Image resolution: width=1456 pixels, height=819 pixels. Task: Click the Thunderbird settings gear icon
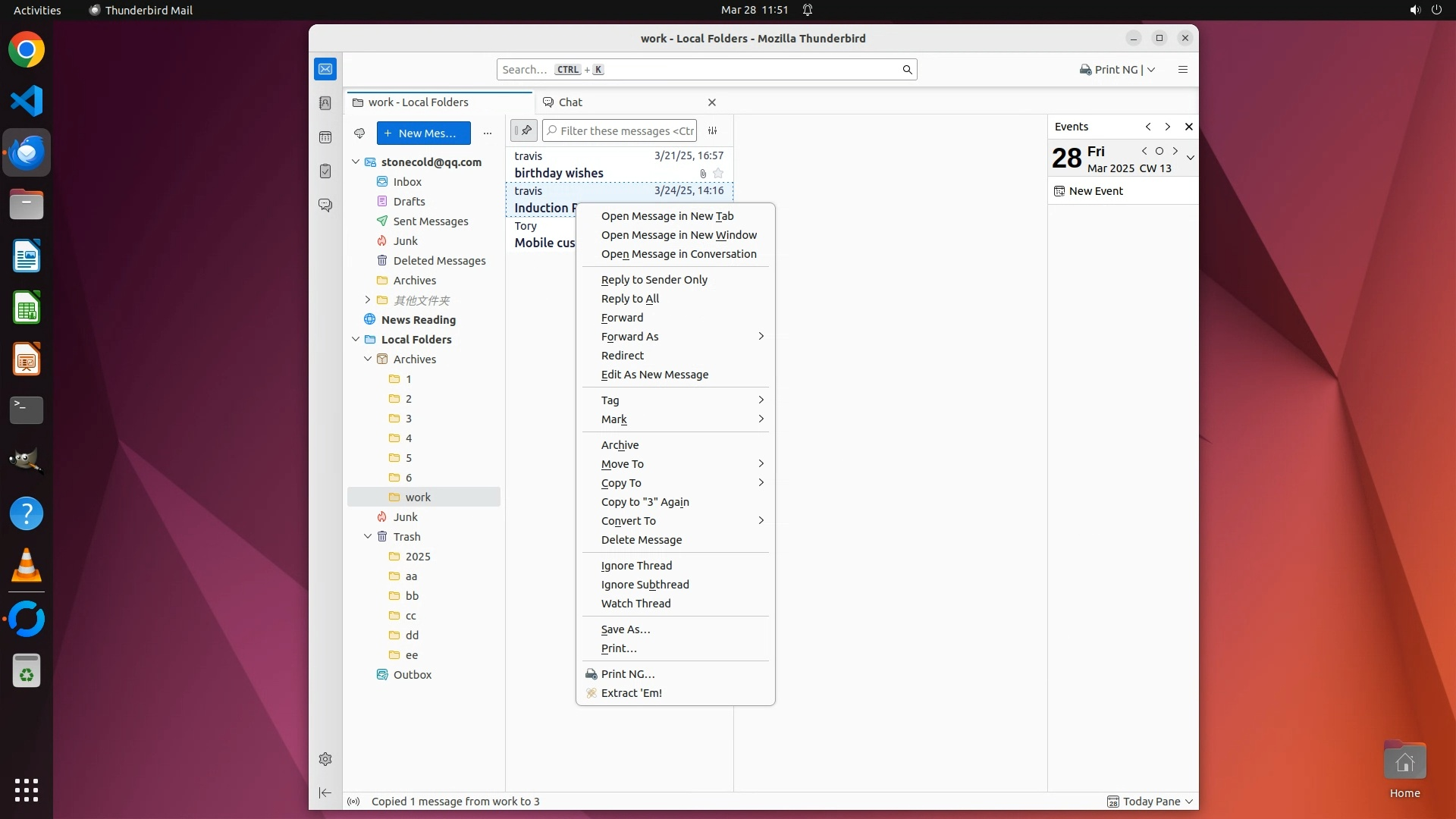tap(325, 759)
